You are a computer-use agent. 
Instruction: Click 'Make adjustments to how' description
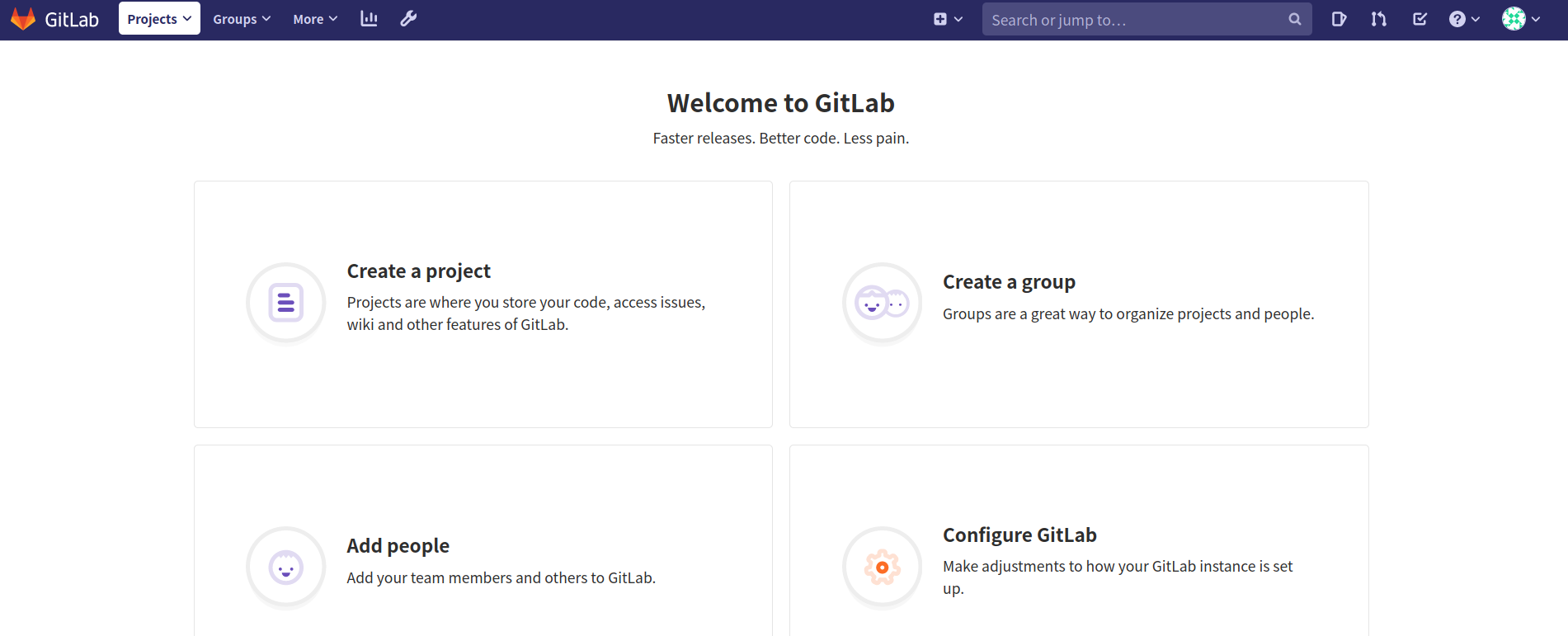click(1118, 577)
